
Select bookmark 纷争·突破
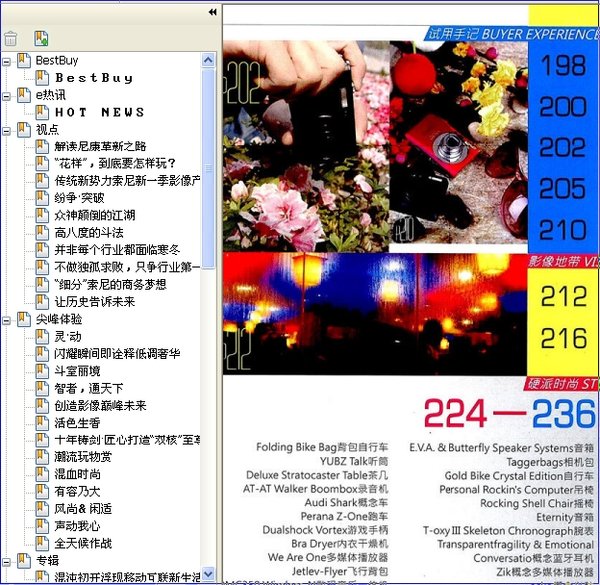pyautogui.click(x=79, y=198)
